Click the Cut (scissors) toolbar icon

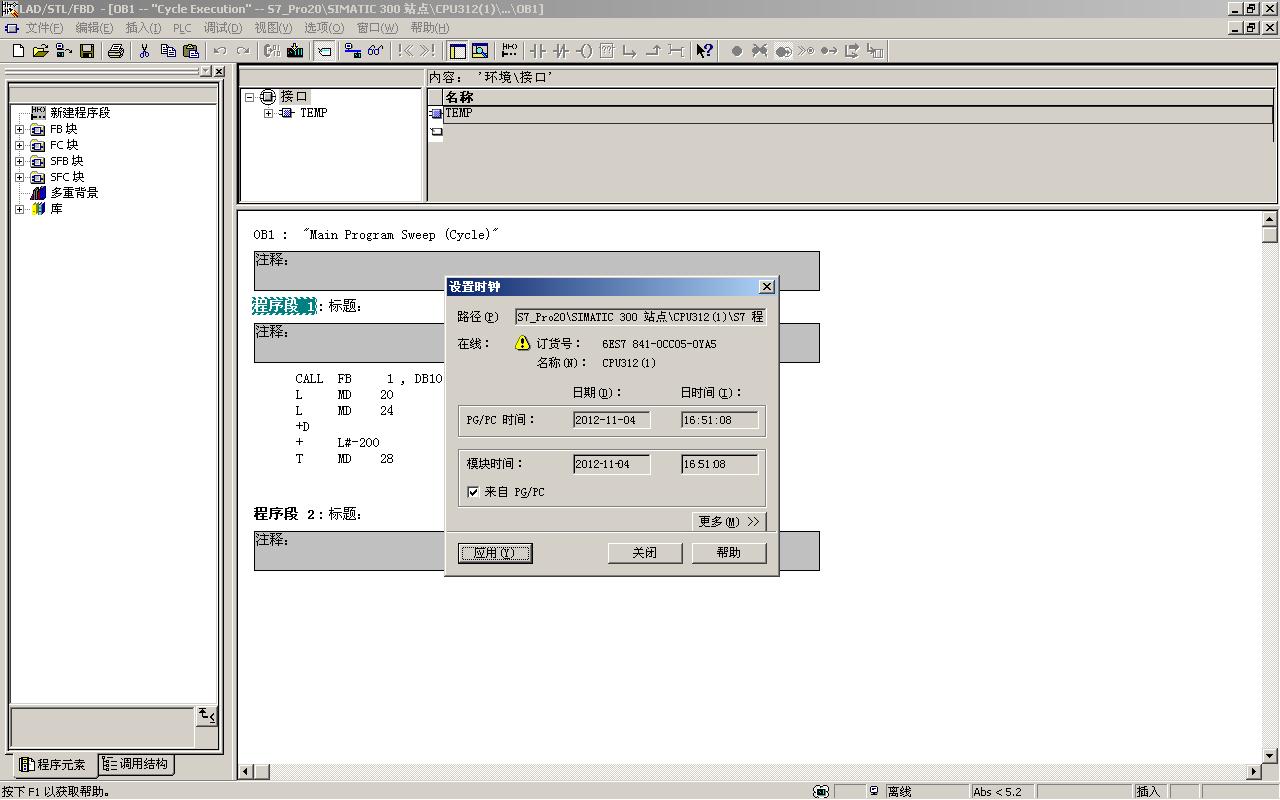point(144,51)
